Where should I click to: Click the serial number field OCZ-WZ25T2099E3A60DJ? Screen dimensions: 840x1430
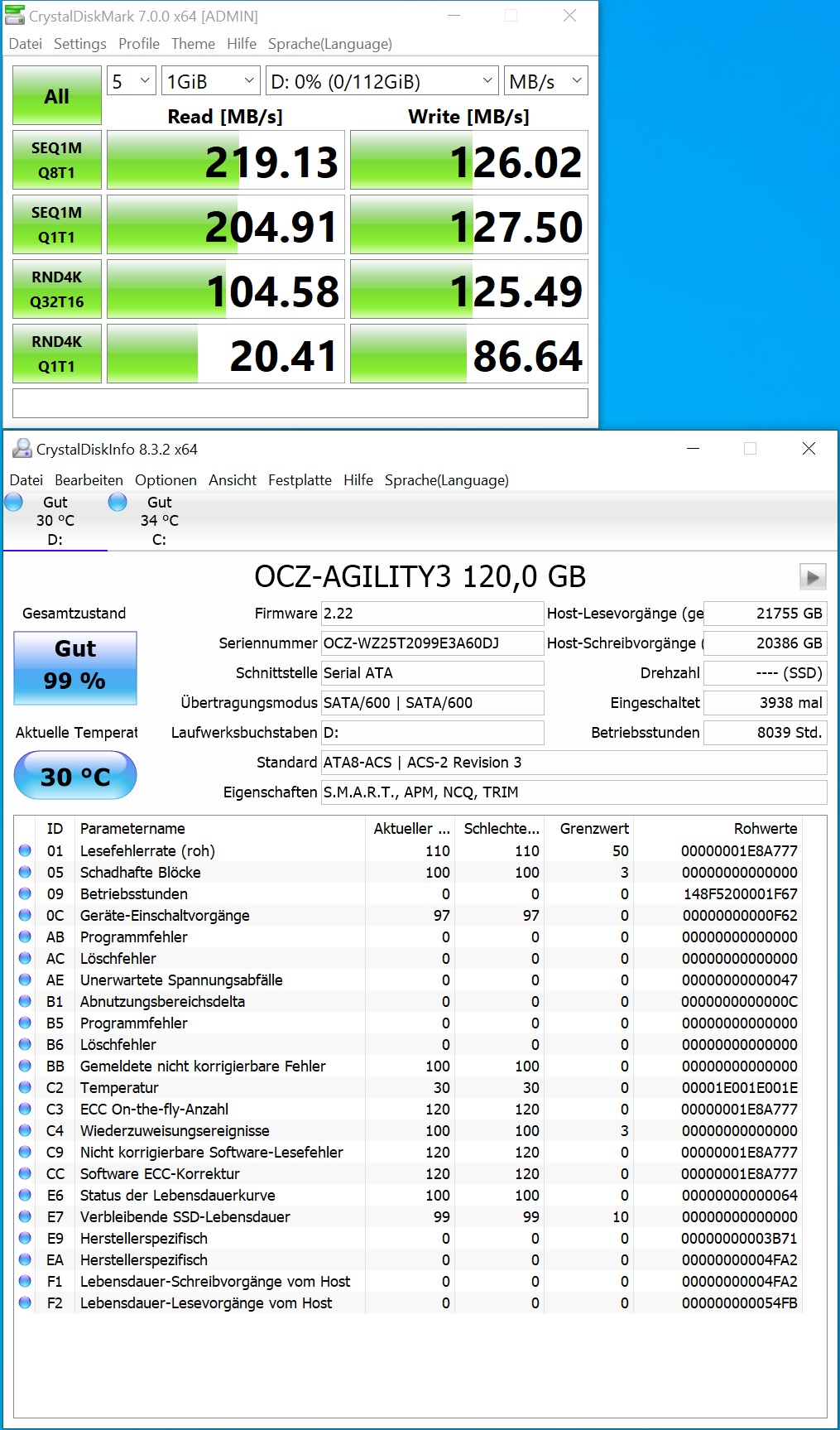432,643
